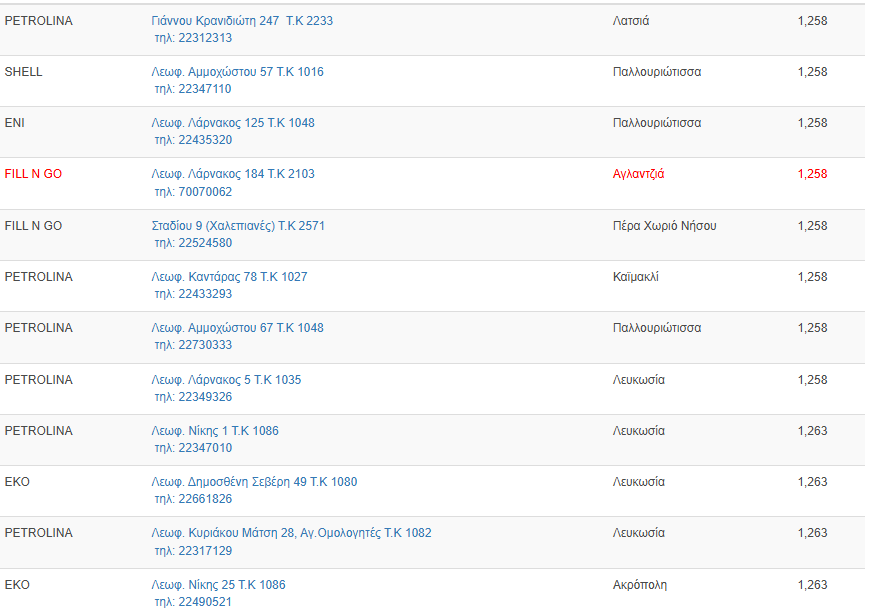This screenshot has width=879, height=612.
Task: Click phone number 22312313
Action: [x=204, y=38]
